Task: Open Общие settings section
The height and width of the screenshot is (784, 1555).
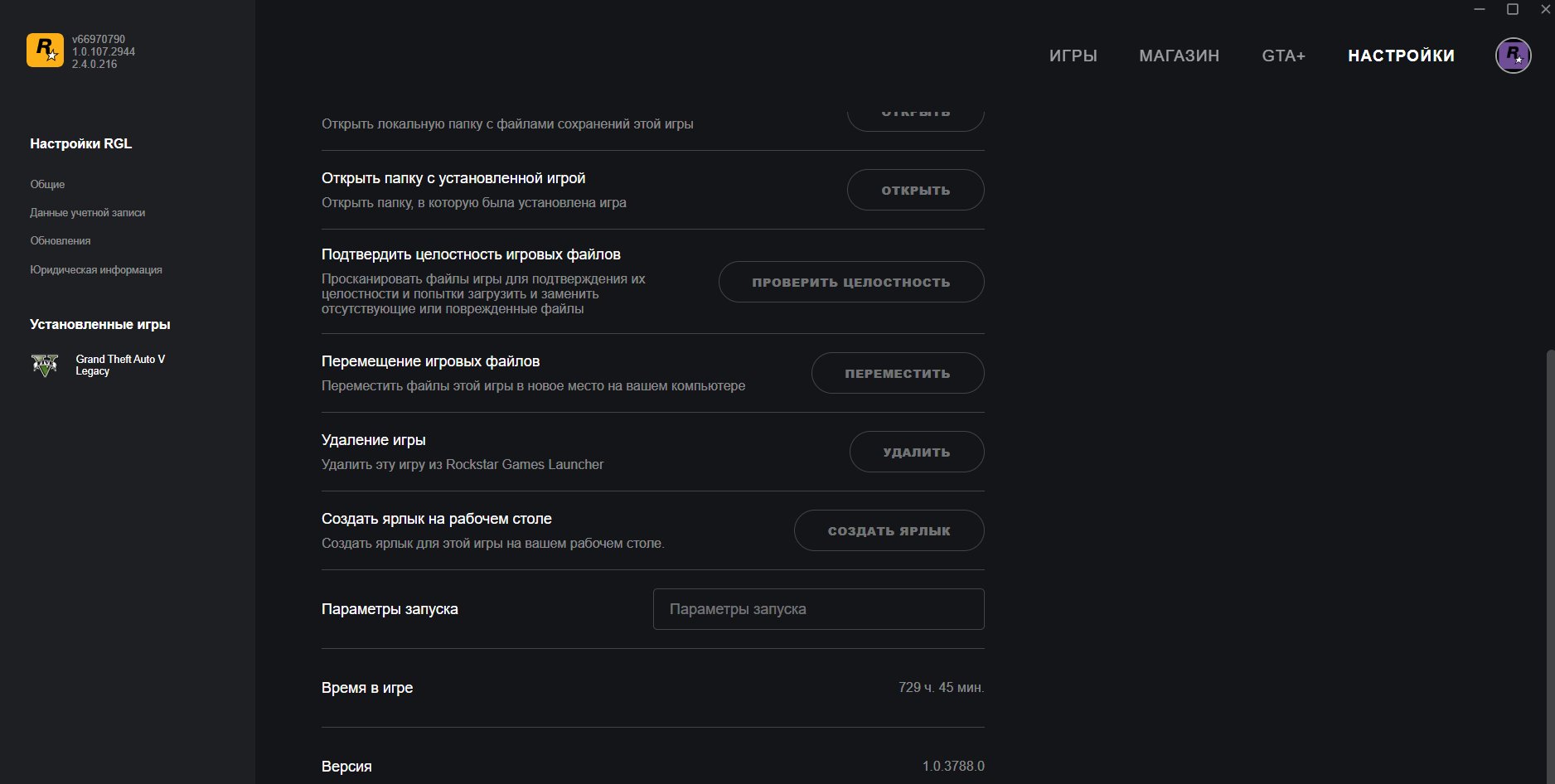Action: 47,184
